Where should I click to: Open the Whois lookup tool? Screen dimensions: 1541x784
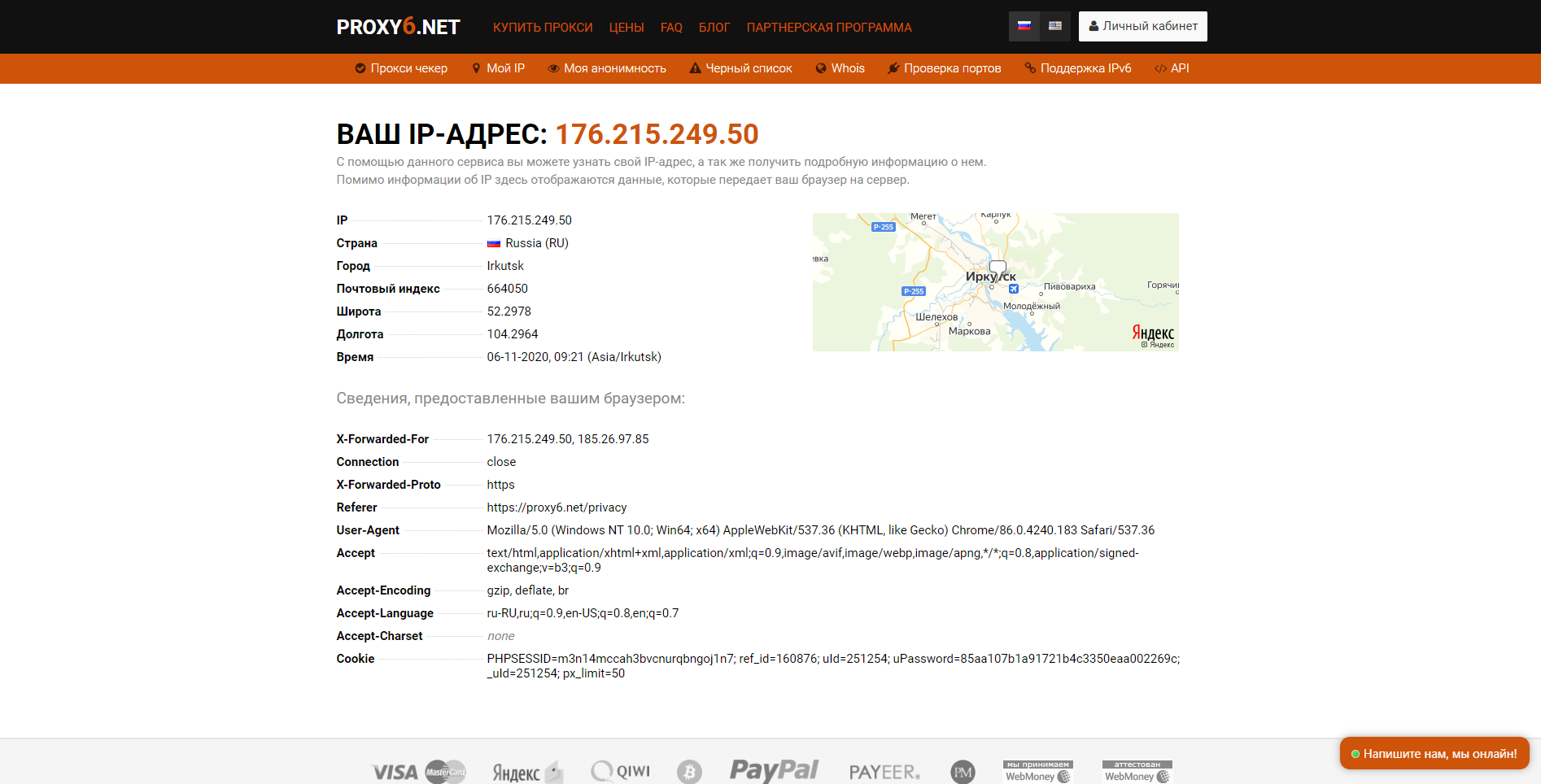(x=840, y=68)
